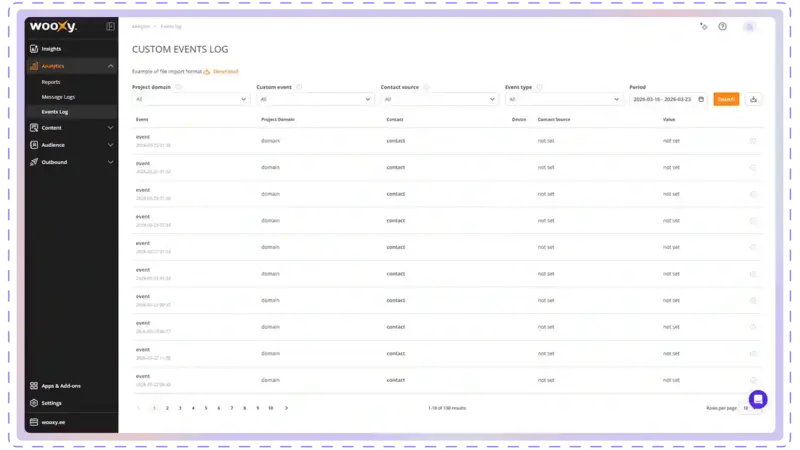Click info icon next to Project domain
This screenshot has width=800, height=450.
178,87
